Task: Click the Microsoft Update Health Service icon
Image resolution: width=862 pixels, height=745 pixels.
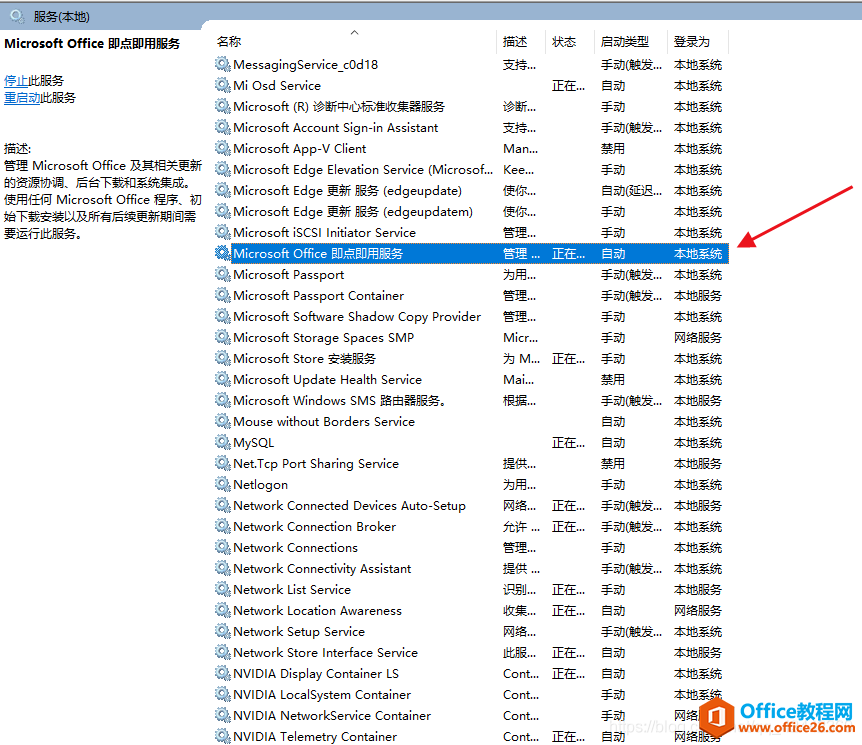Action: pos(223,379)
